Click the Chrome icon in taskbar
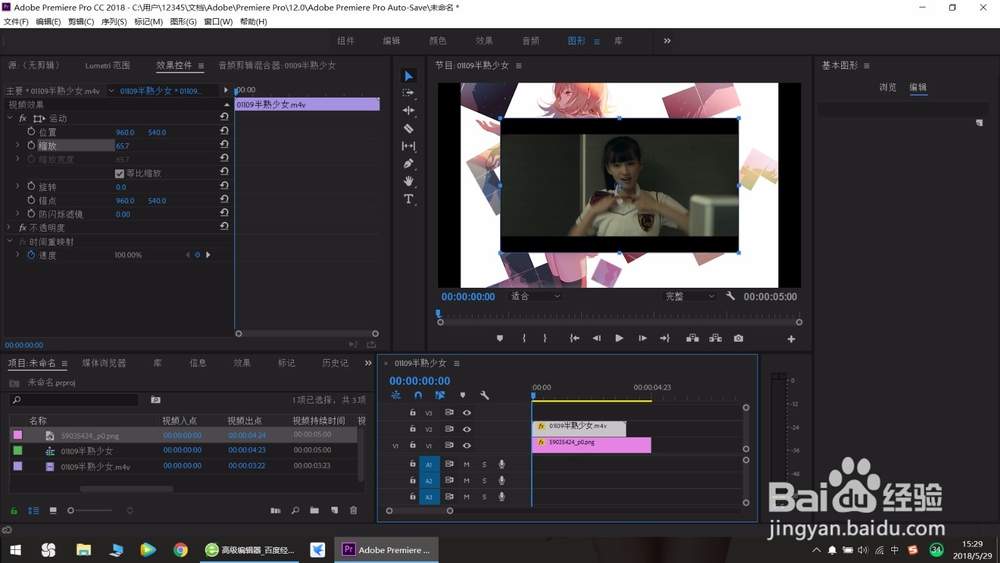Image resolution: width=1000 pixels, height=563 pixels. click(180, 550)
